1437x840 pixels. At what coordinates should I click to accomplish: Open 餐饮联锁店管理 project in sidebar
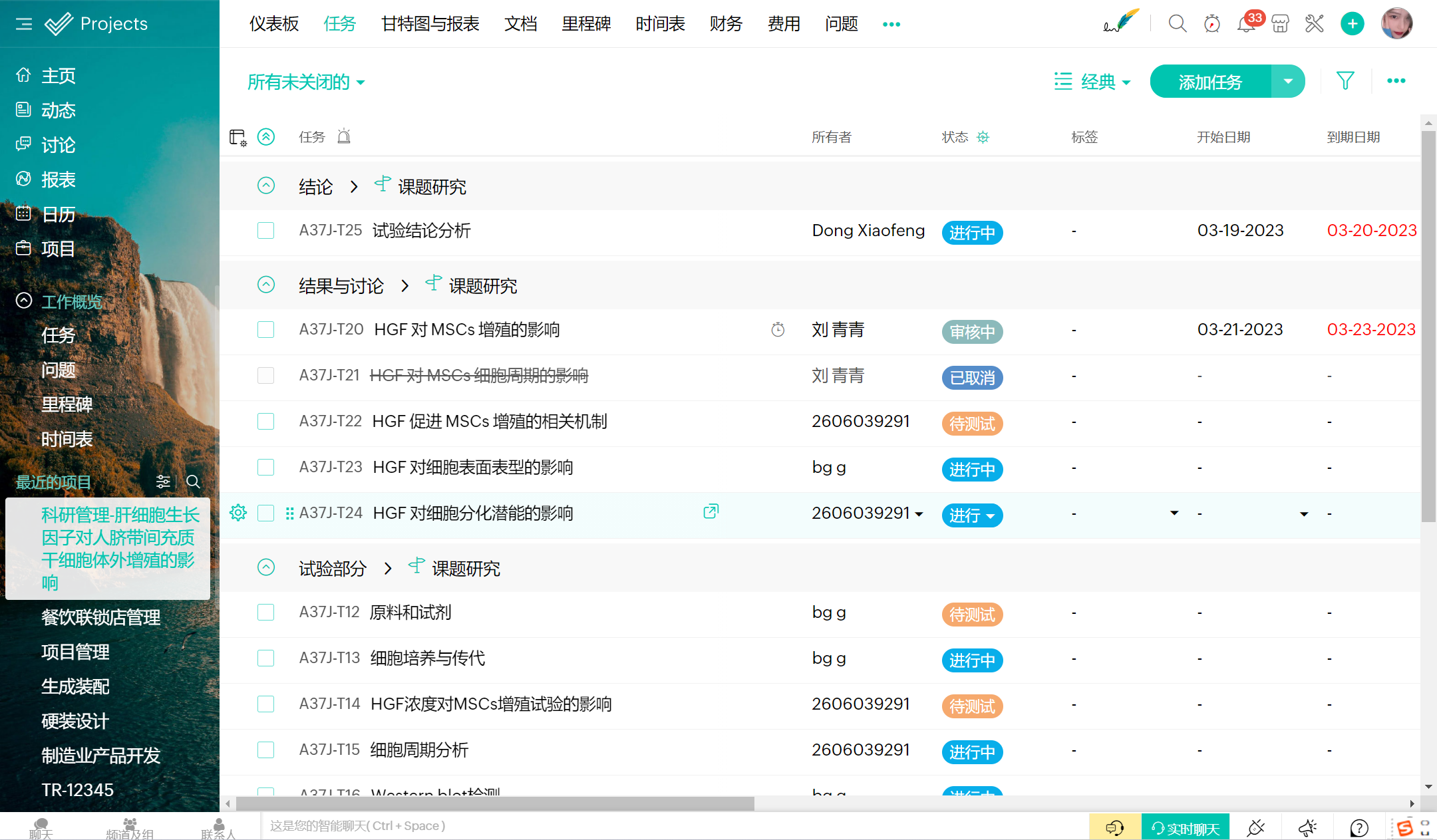pyautogui.click(x=100, y=617)
